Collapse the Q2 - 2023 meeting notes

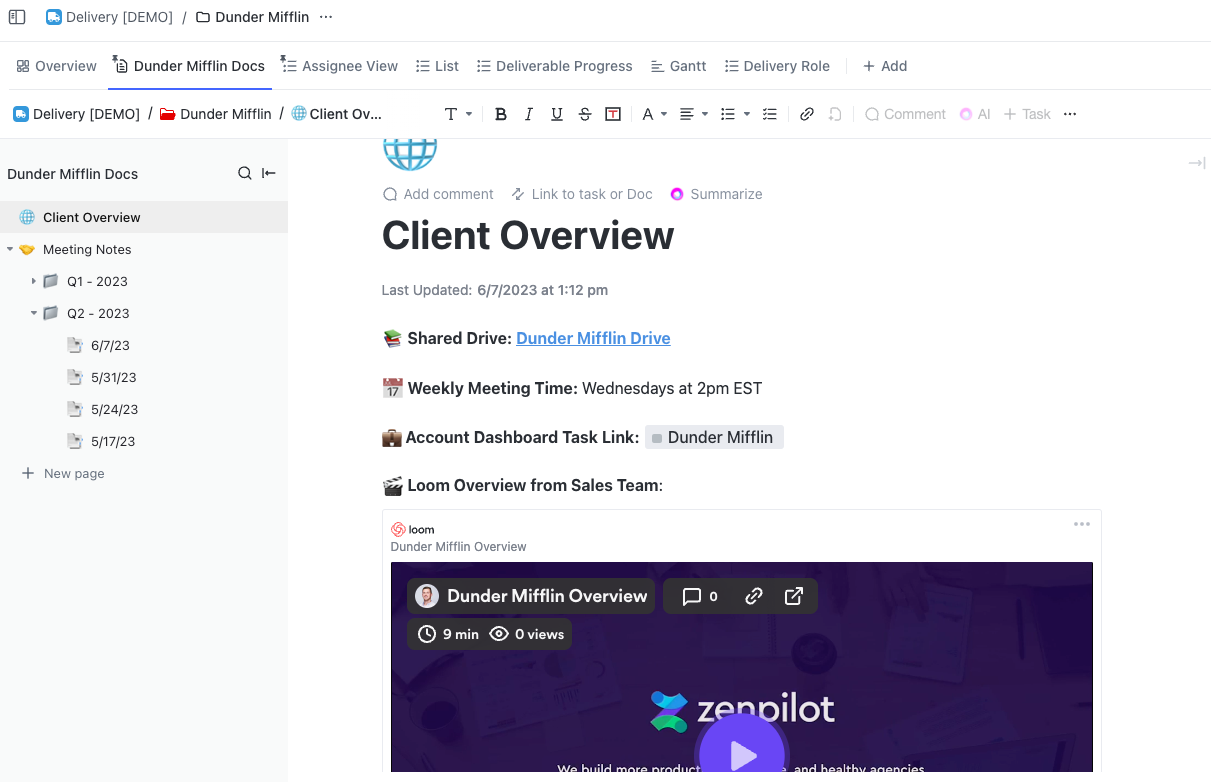tap(34, 313)
